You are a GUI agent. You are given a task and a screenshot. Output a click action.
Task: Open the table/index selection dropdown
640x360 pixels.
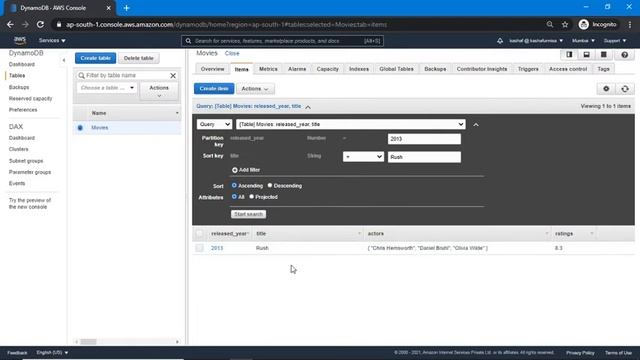pos(351,124)
